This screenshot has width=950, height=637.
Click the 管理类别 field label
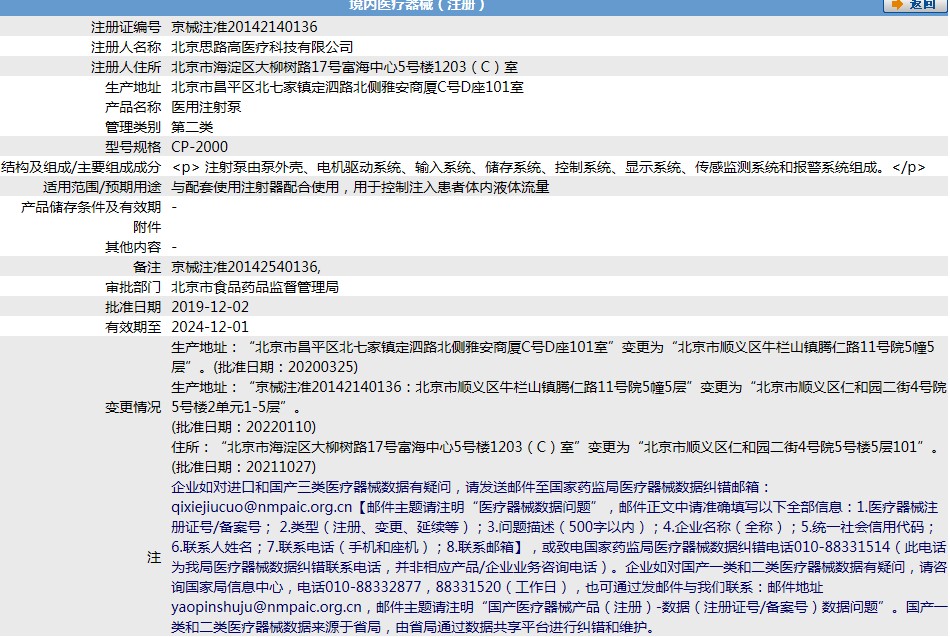133,127
